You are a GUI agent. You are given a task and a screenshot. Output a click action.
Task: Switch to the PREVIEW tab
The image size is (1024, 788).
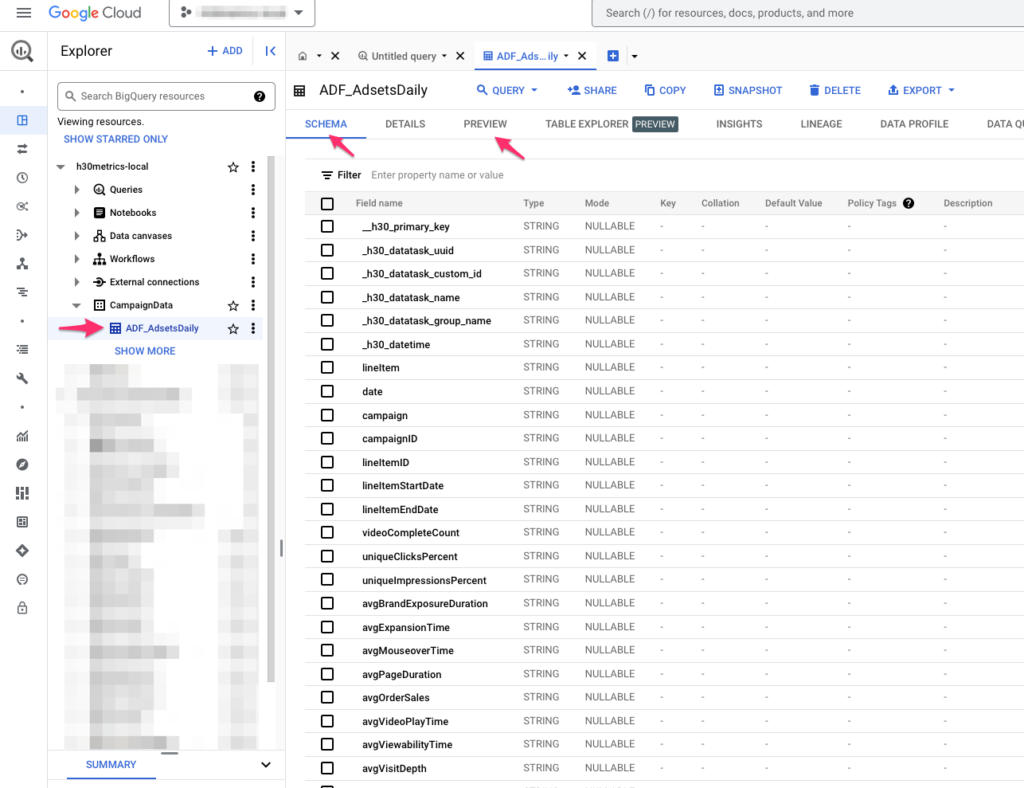pyautogui.click(x=485, y=124)
